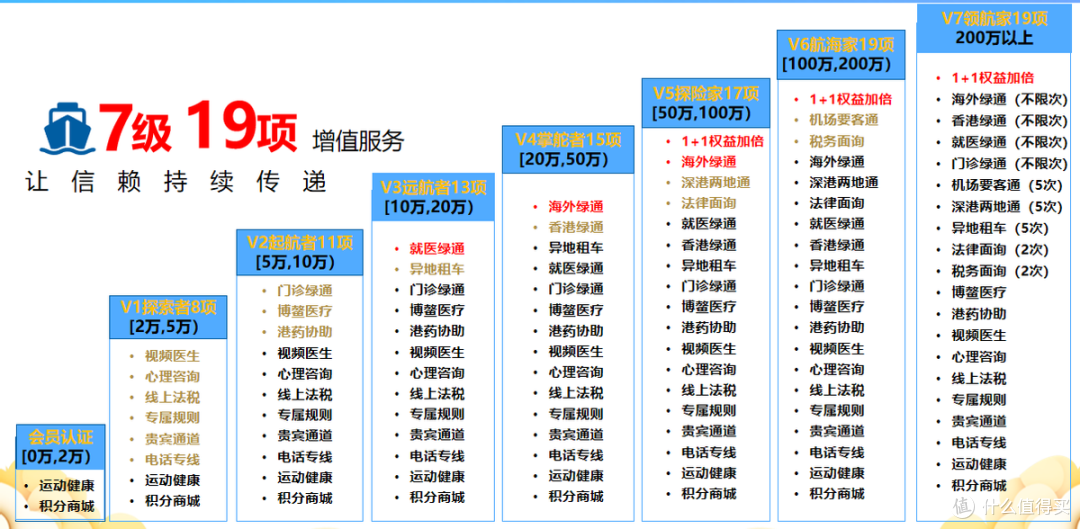Viewport: 1080px width, 529px height.
Task: Click '海外绿通（不限次）' item
Action: coord(1009,99)
